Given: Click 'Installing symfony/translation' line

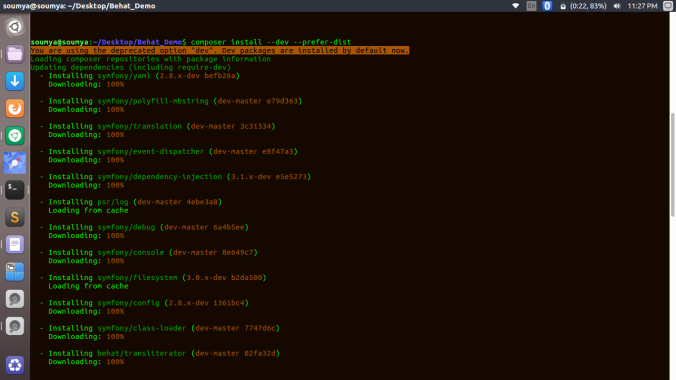Looking at the screenshot, I should (x=157, y=126).
